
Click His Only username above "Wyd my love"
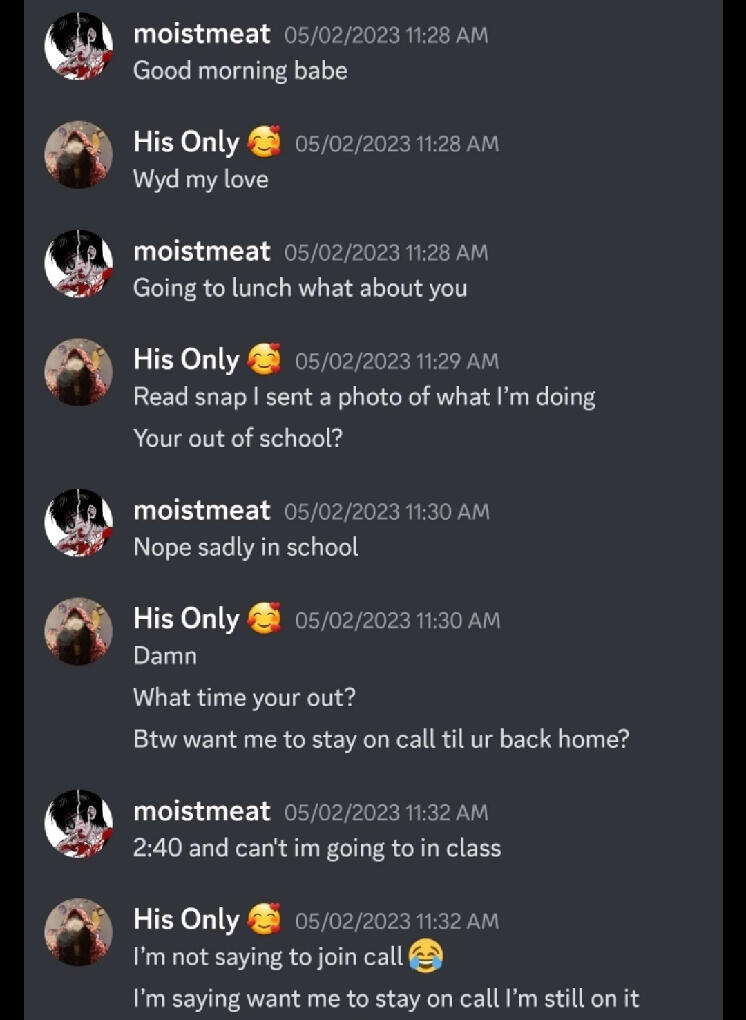point(186,143)
